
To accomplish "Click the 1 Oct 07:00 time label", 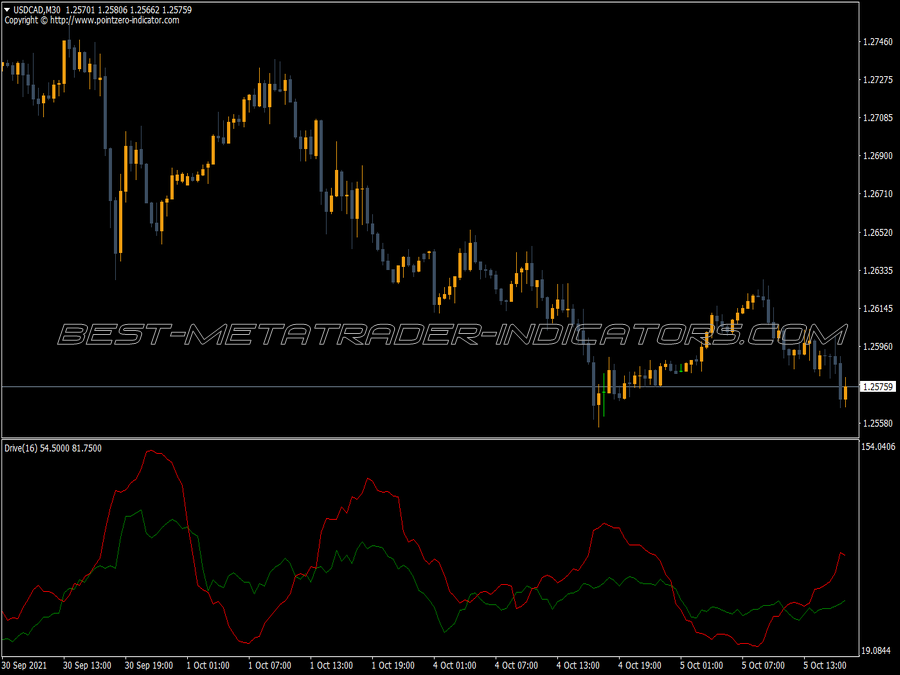I will (x=270, y=665).
